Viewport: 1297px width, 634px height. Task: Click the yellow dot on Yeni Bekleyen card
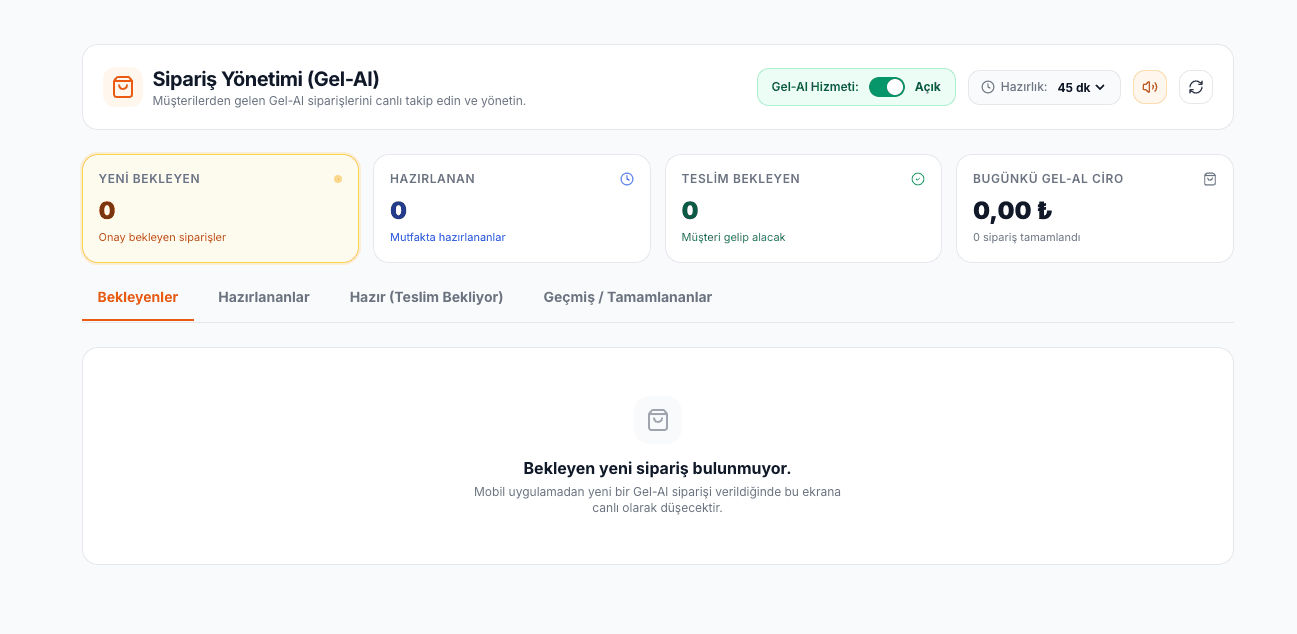point(338,179)
